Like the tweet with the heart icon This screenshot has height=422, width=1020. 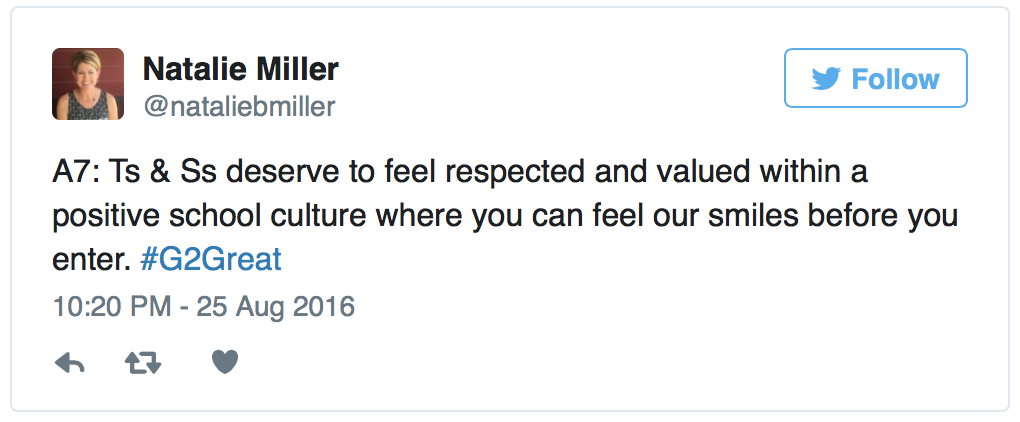[225, 362]
